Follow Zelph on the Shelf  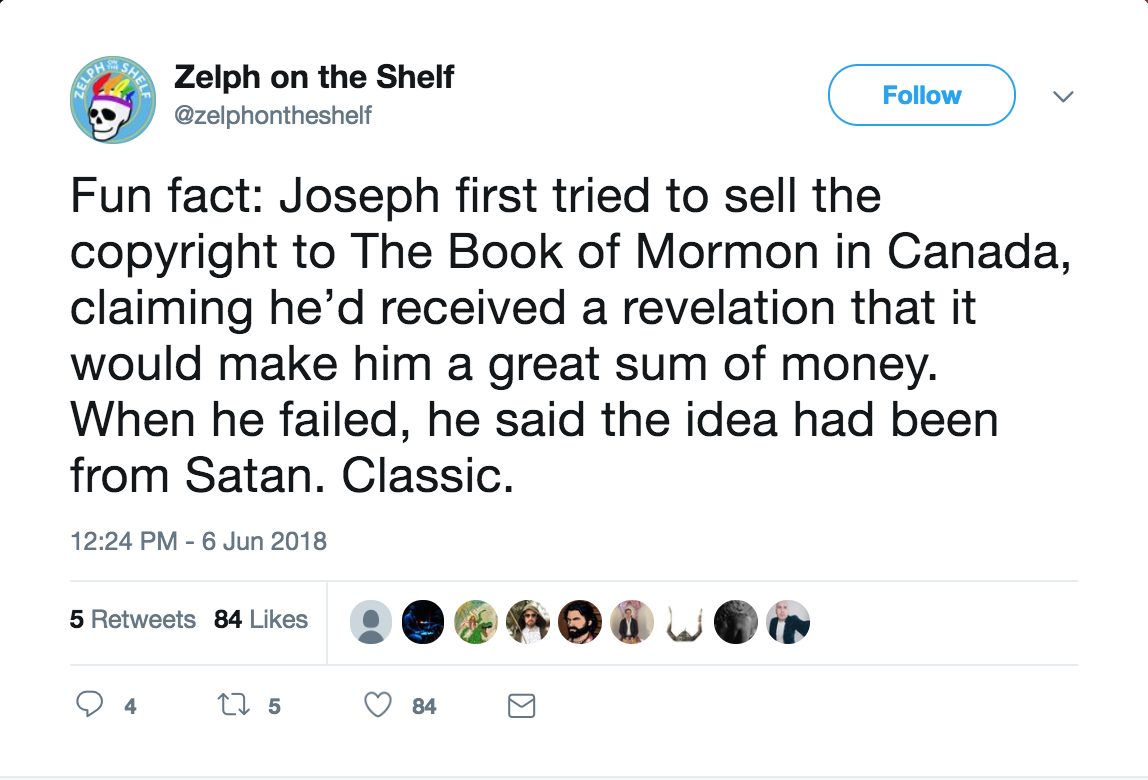tap(921, 95)
